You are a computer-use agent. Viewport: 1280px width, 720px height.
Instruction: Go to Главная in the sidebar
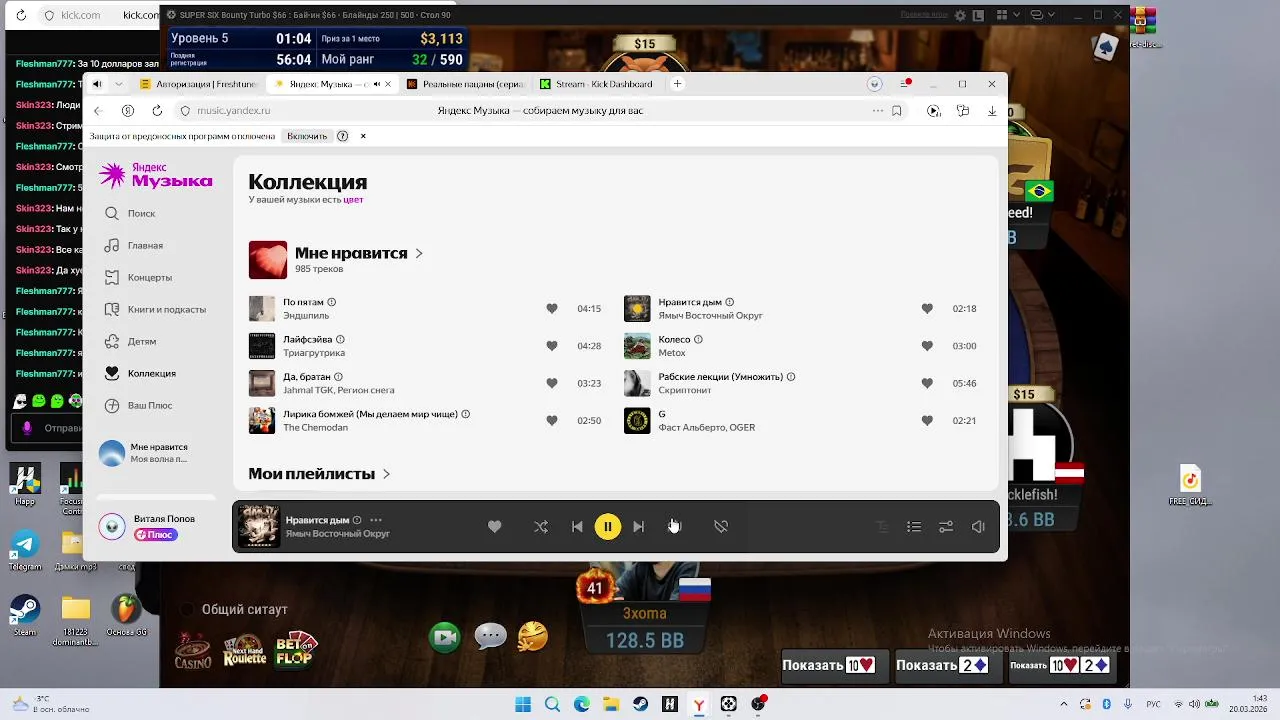tap(145, 245)
